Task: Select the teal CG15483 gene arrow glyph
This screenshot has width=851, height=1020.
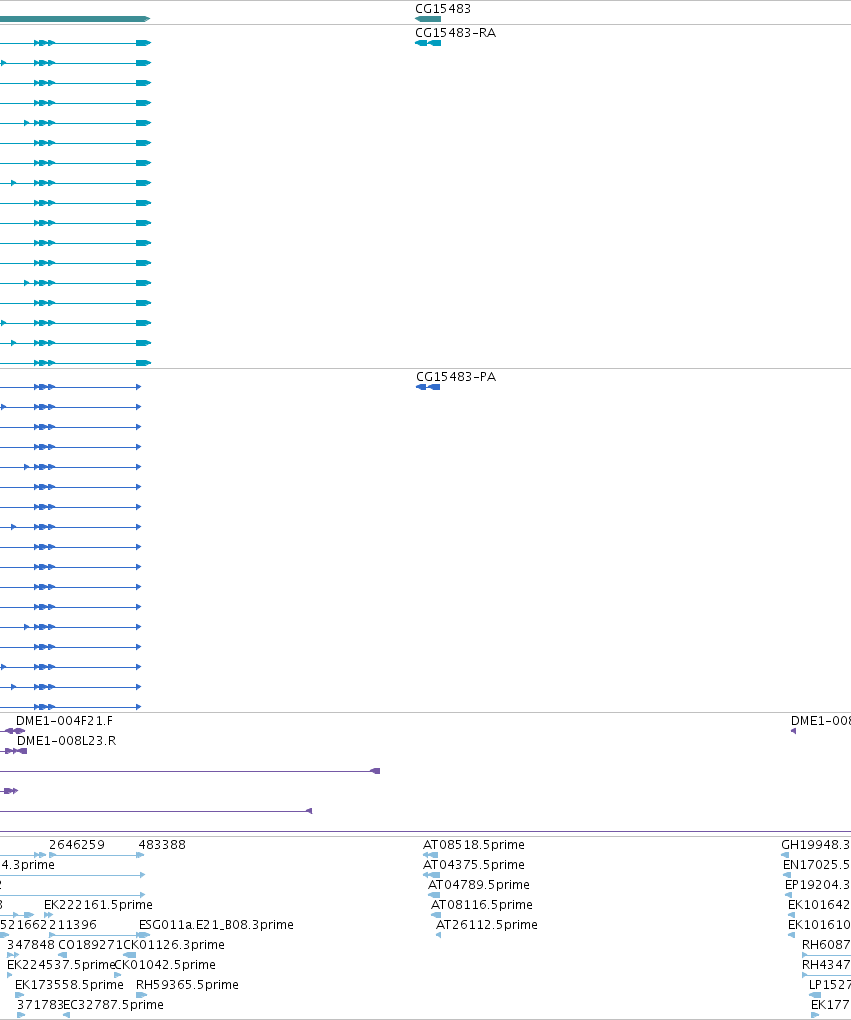Action: [x=428, y=19]
